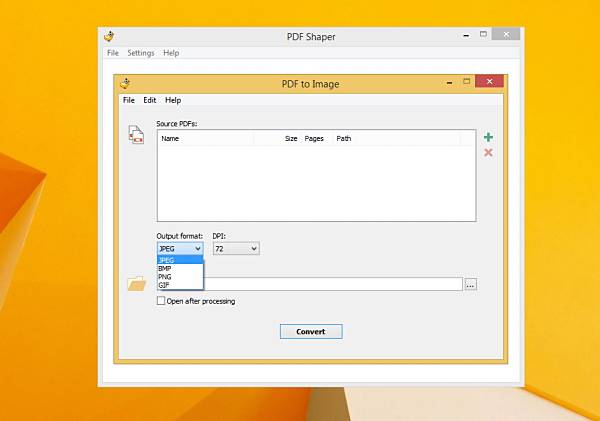Open the DPI dropdown showing 72
The width and height of the screenshot is (600, 421).
click(236, 249)
